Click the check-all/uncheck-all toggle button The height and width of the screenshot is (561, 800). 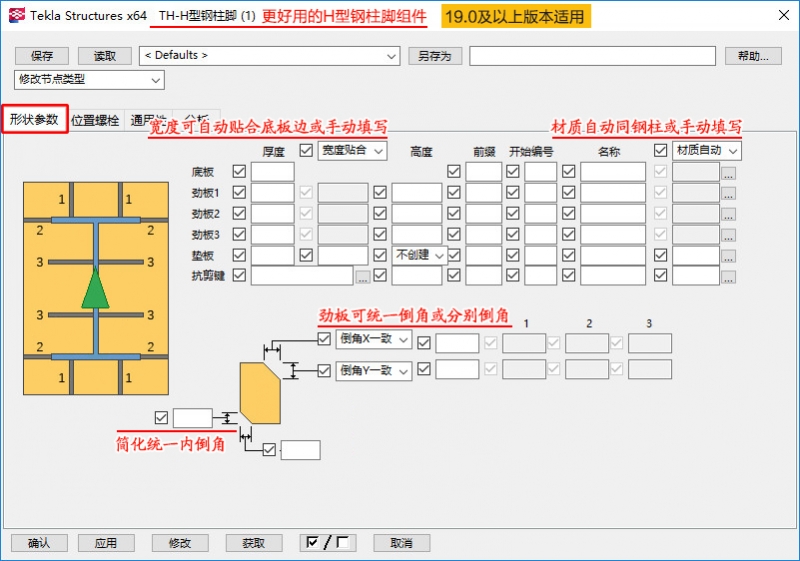point(328,543)
